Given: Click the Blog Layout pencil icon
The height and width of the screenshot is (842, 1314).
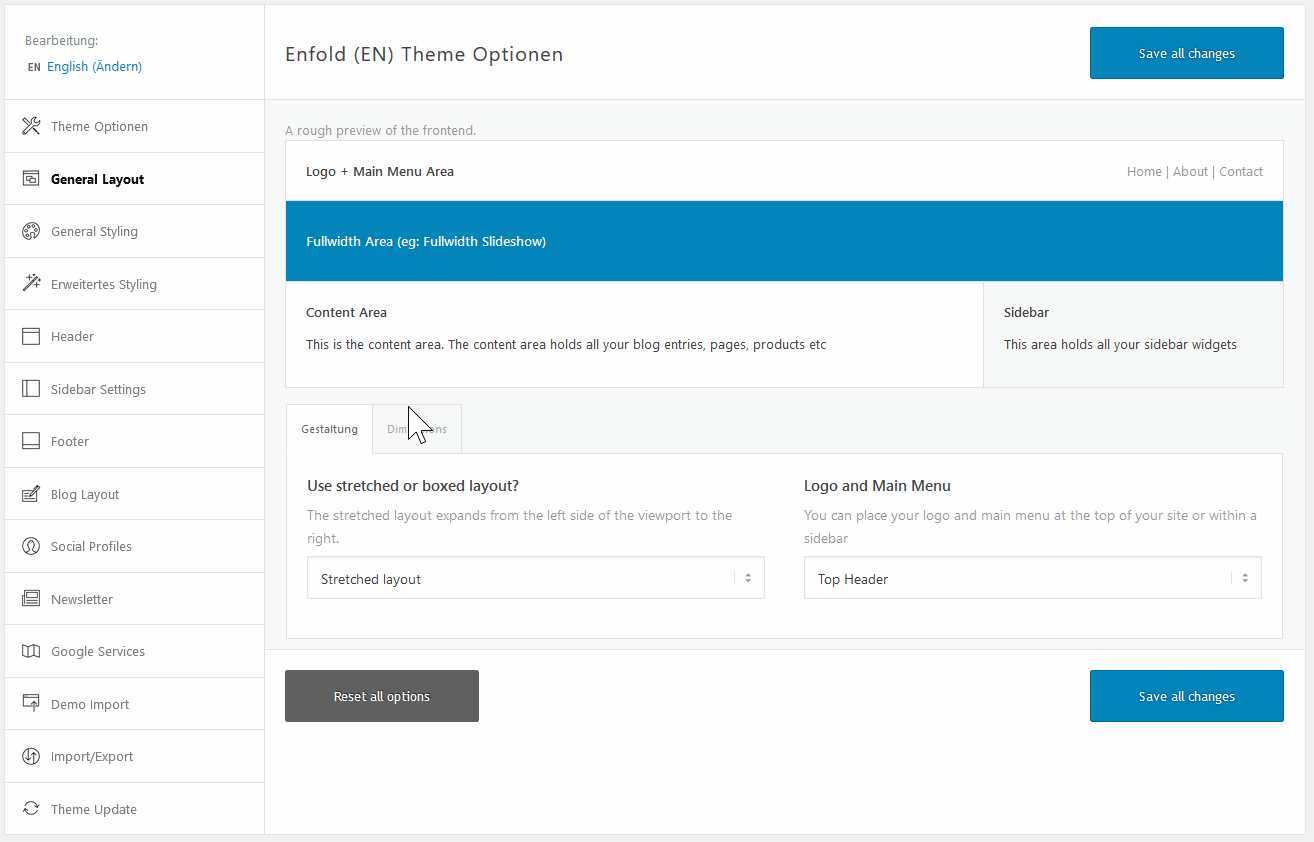Looking at the screenshot, I should 31,494.
